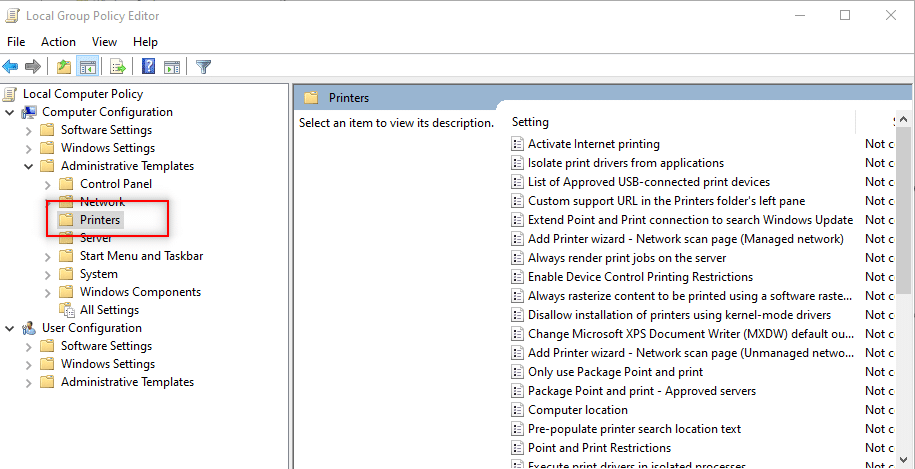The height and width of the screenshot is (469, 915).
Task: Click the User Configuration icon
Action: point(29,328)
